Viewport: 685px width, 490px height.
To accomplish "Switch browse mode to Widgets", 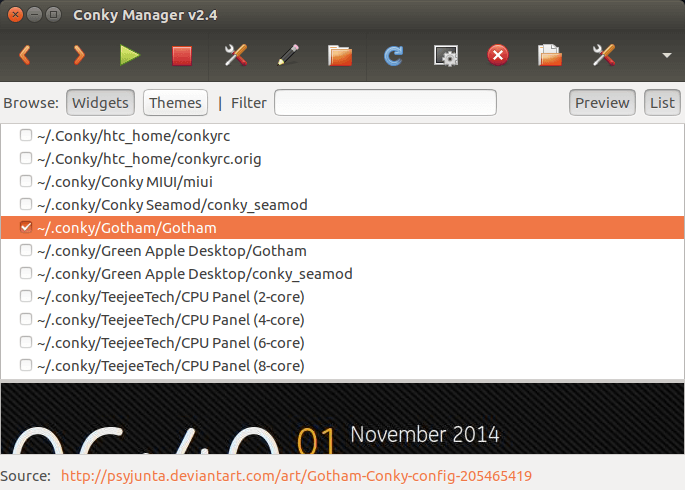I will pyautogui.click(x=100, y=102).
